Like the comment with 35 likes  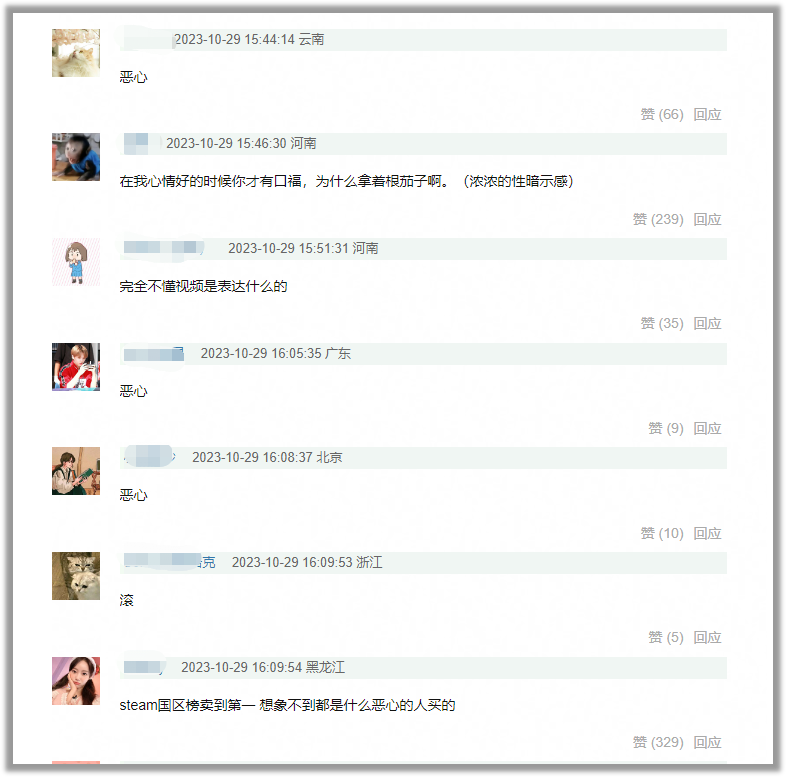pyautogui.click(x=662, y=323)
